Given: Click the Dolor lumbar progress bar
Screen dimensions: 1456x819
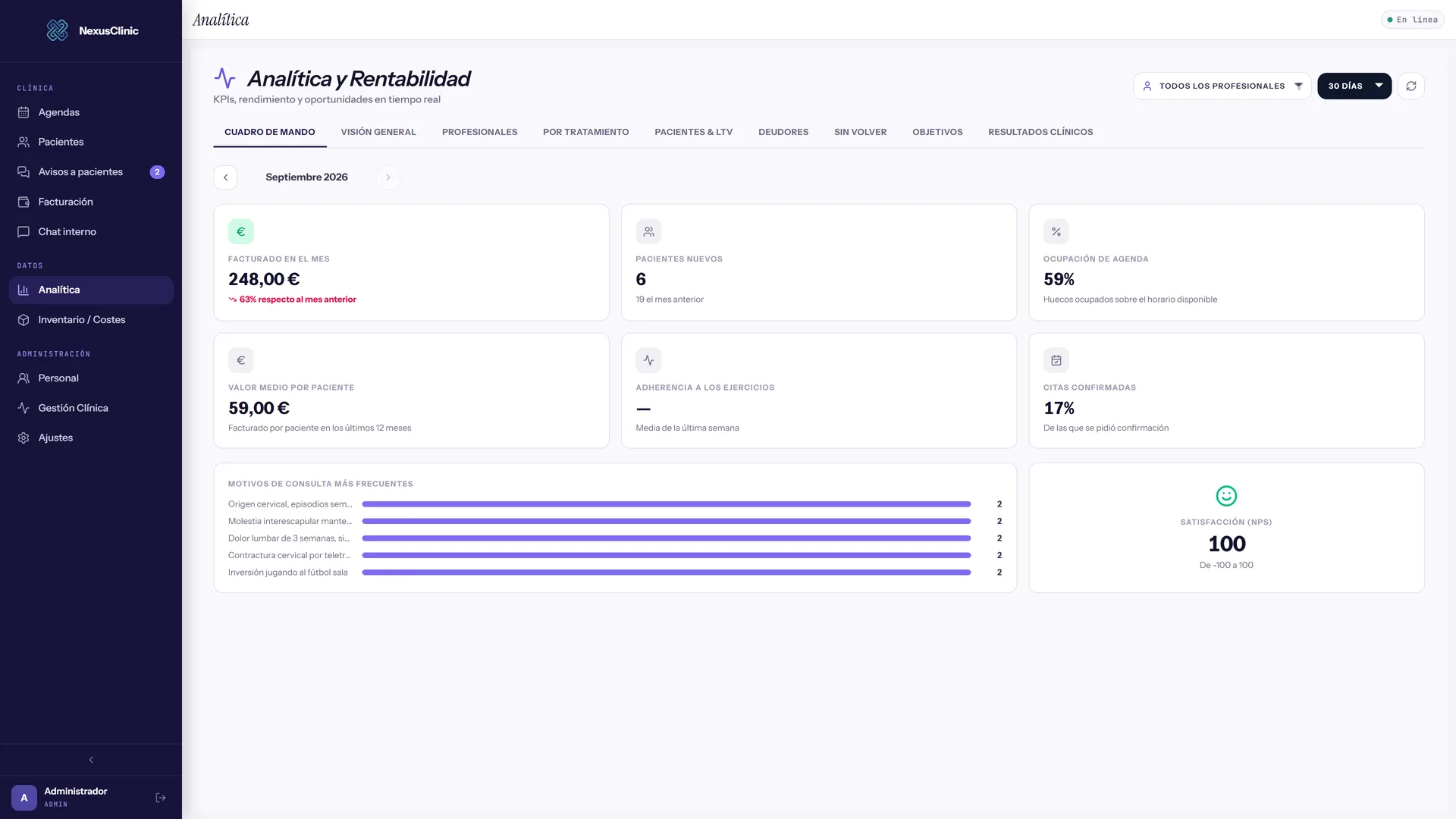Looking at the screenshot, I should pyautogui.click(x=667, y=538).
